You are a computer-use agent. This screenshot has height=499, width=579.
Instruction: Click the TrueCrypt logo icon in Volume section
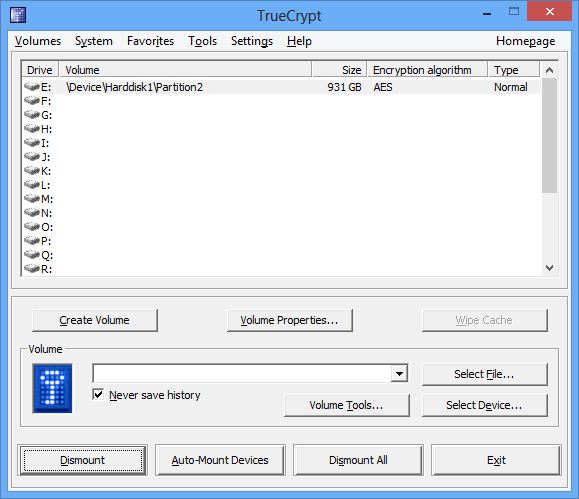pos(52,388)
